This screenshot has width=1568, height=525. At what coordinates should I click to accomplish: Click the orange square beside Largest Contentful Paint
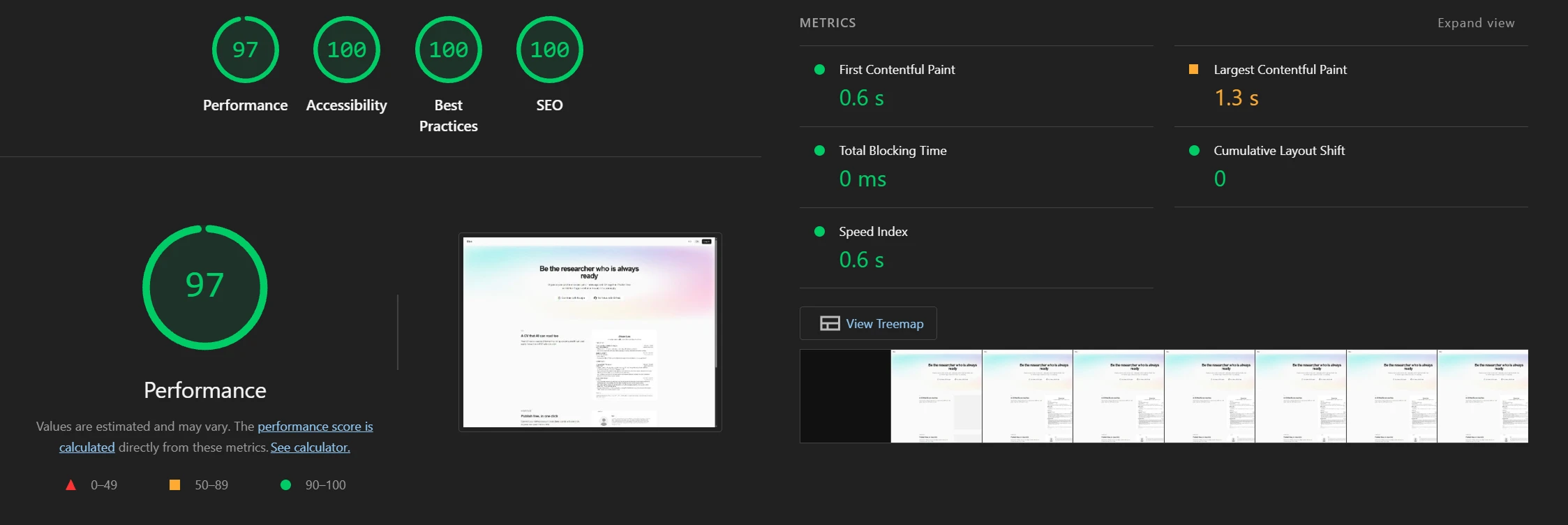(x=1194, y=69)
